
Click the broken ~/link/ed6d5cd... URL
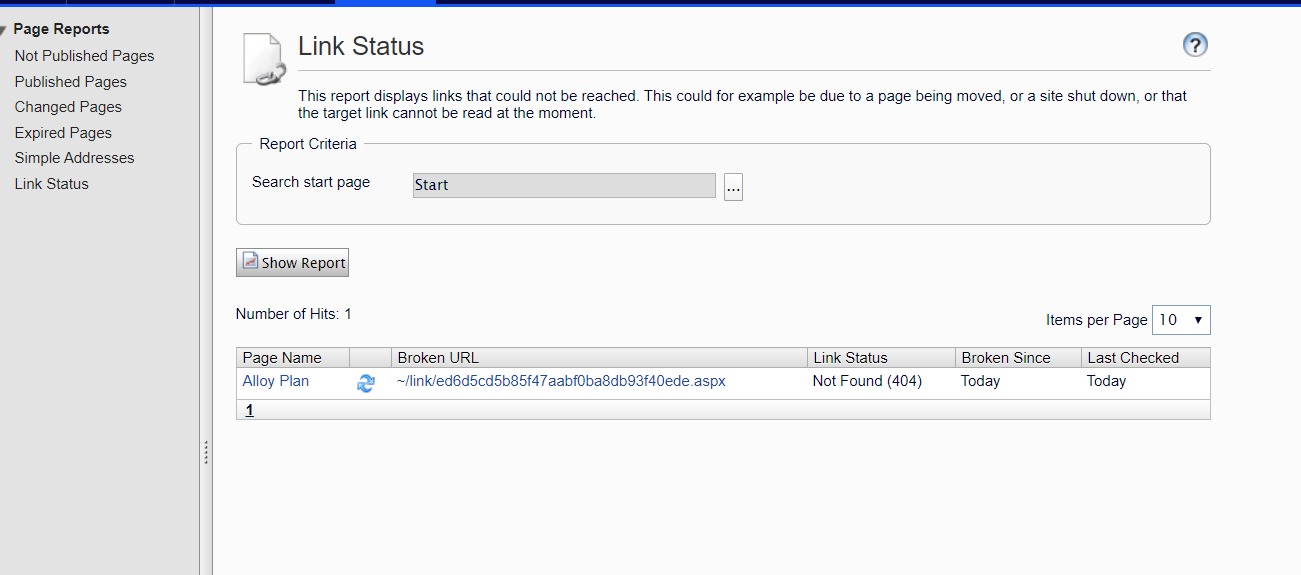[561, 381]
